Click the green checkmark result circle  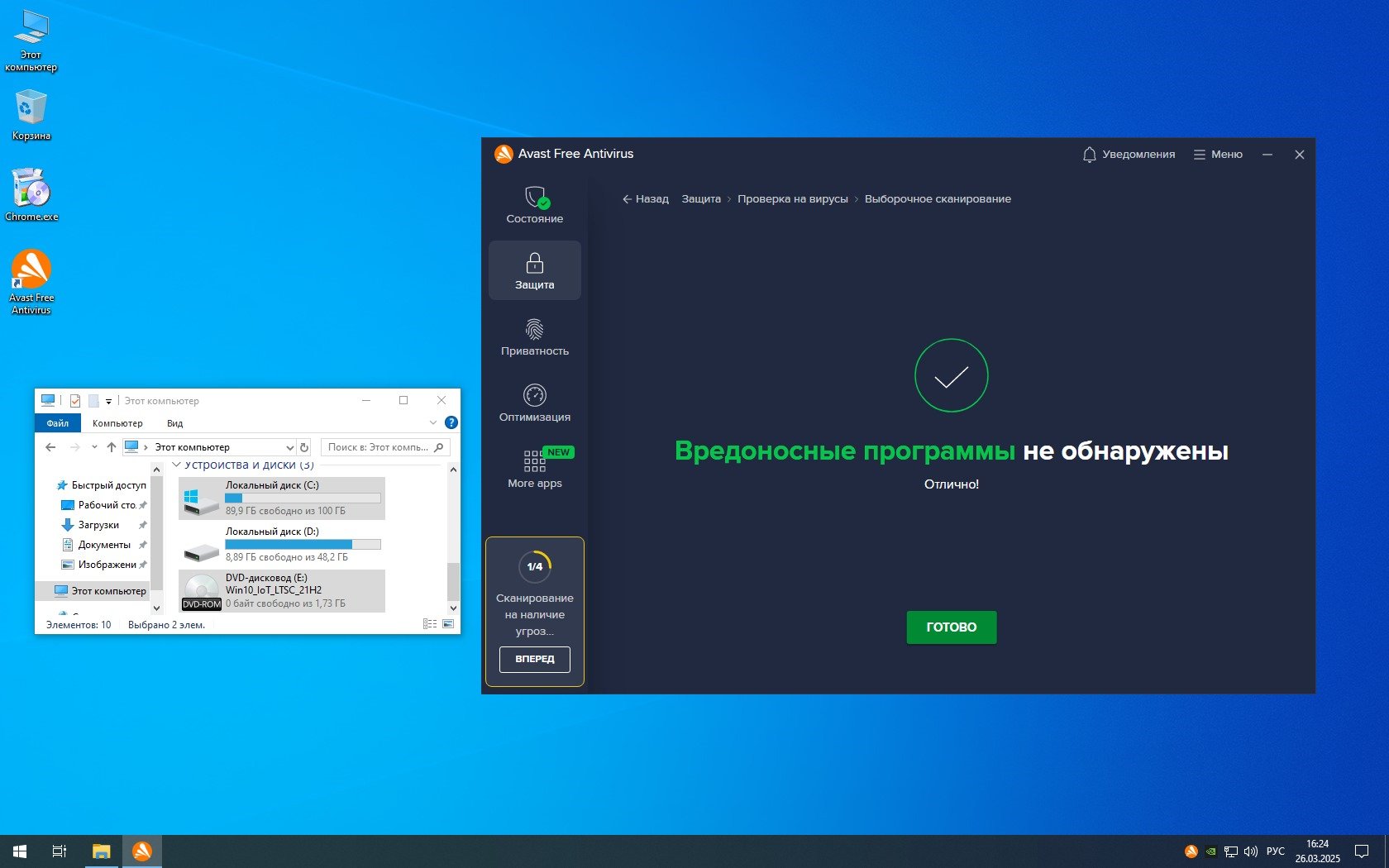click(x=952, y=375)
